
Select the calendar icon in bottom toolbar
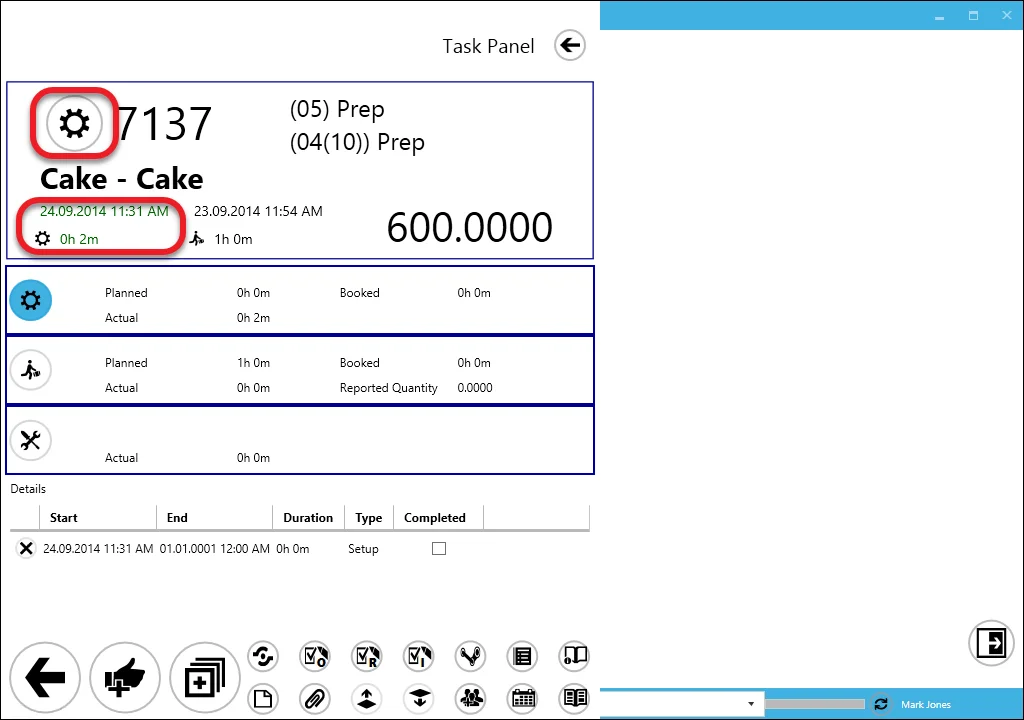coord(522,699)
